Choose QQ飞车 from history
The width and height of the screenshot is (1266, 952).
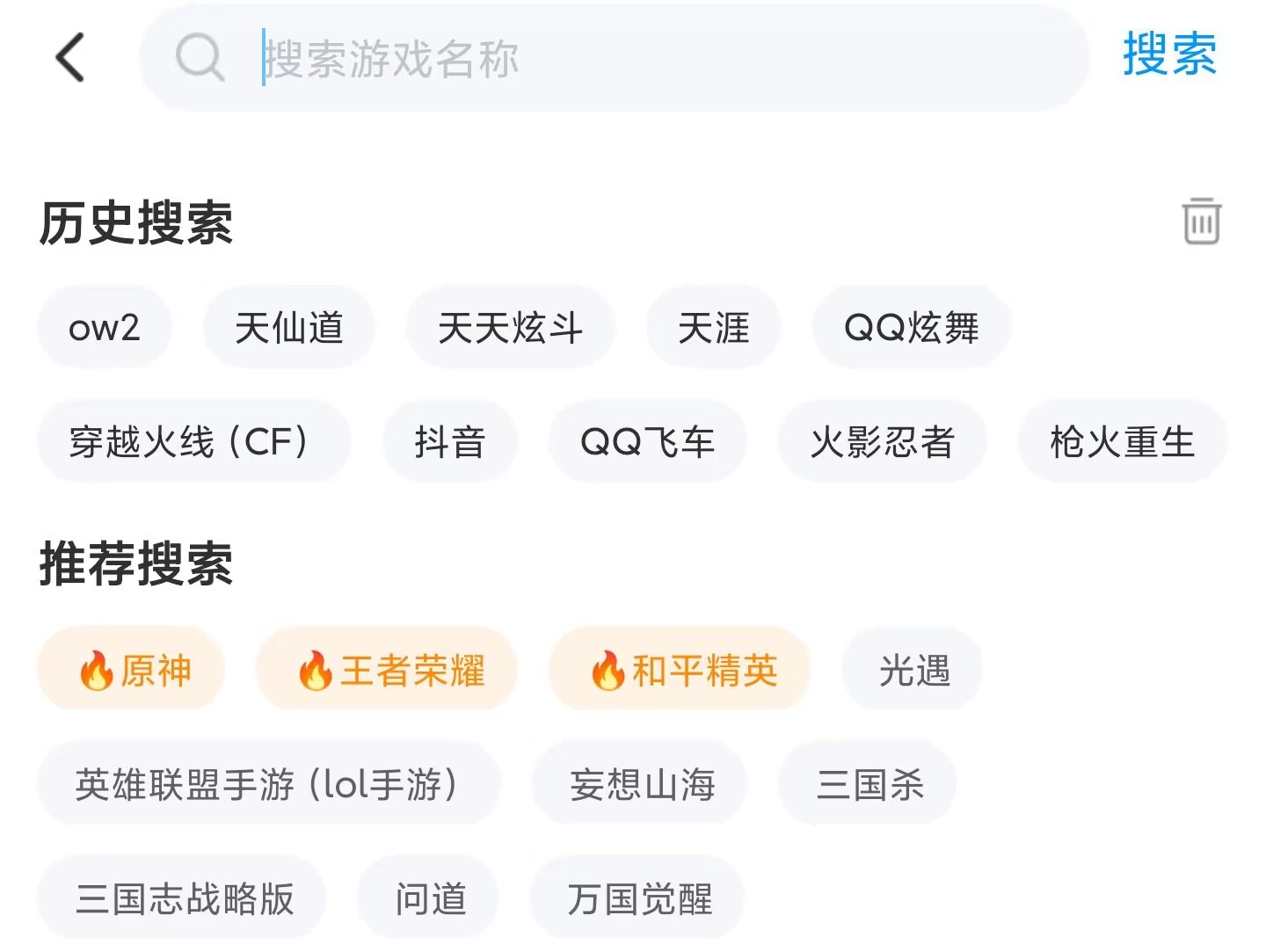648,441
